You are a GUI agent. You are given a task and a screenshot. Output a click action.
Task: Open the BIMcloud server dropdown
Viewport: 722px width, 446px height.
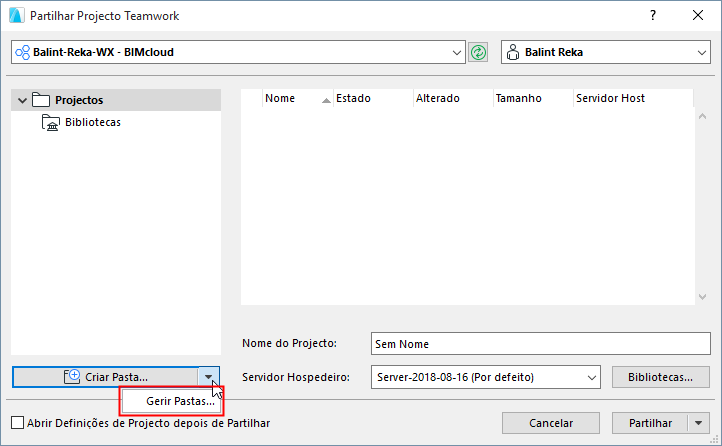click(456, 52)
